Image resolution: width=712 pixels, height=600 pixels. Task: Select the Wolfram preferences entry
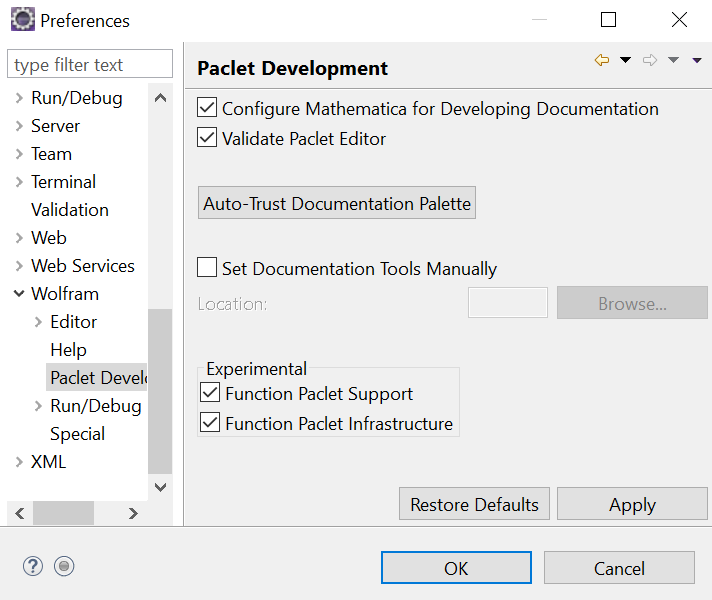tap(65, 294)
